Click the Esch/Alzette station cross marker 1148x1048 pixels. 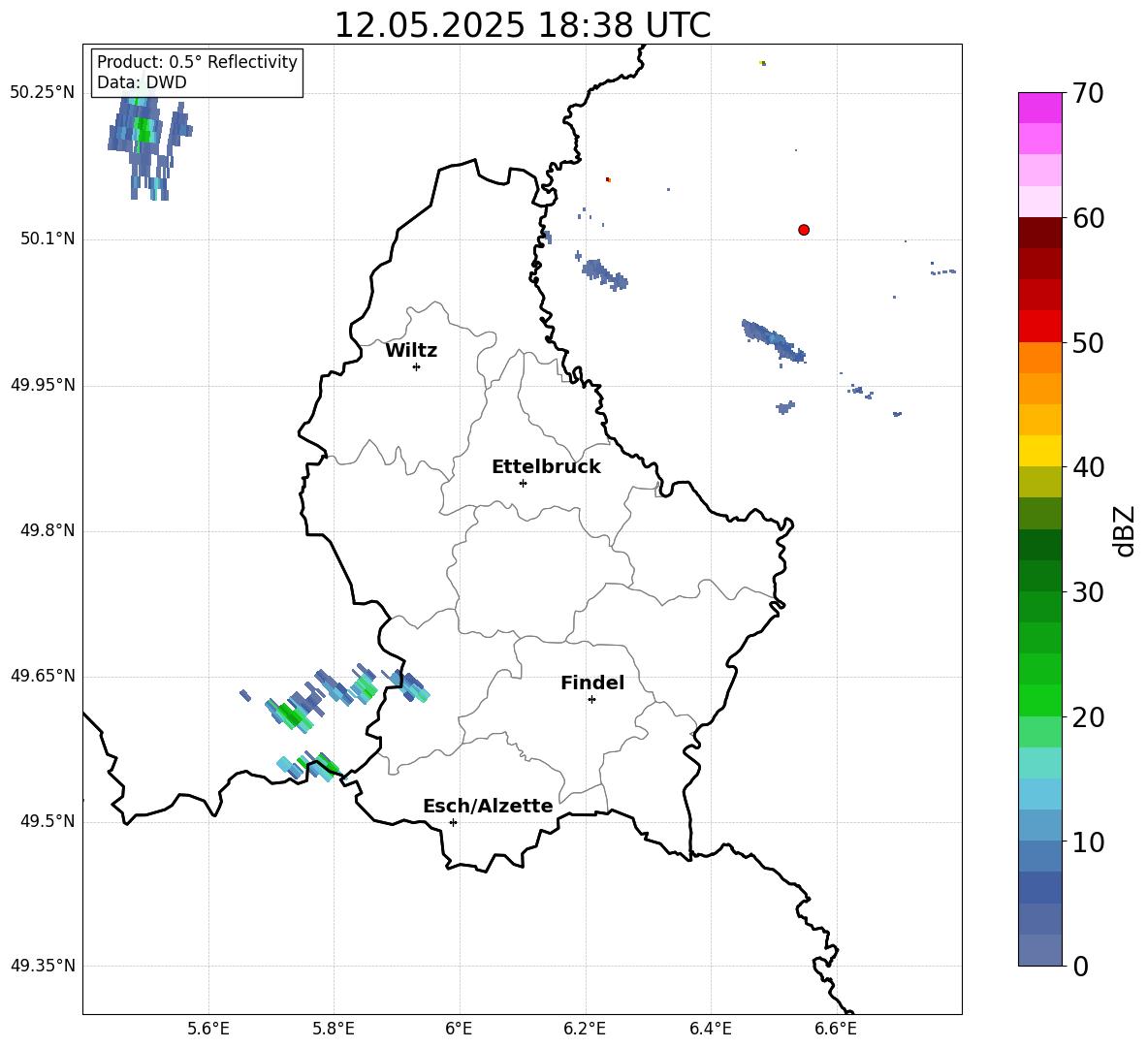(x=453, y=822)
